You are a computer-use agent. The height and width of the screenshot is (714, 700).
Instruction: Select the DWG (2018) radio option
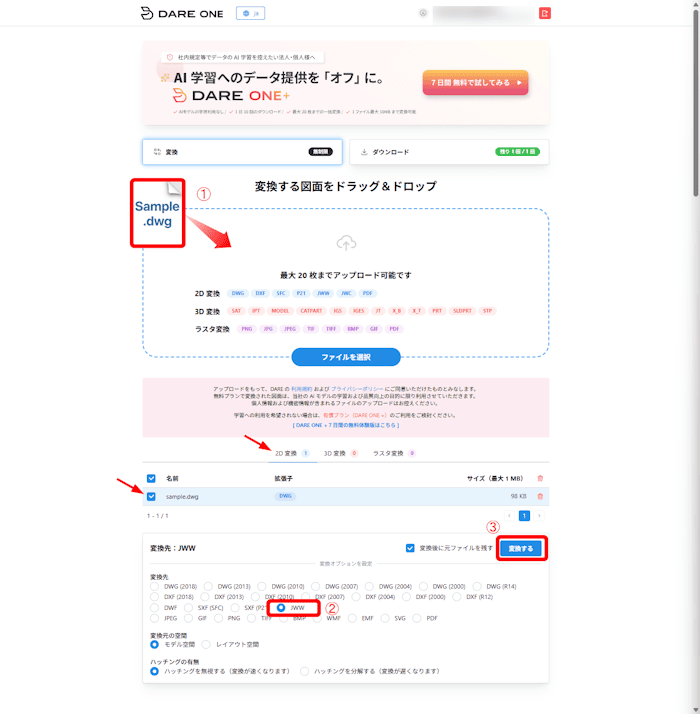click(x=155, y=586)
